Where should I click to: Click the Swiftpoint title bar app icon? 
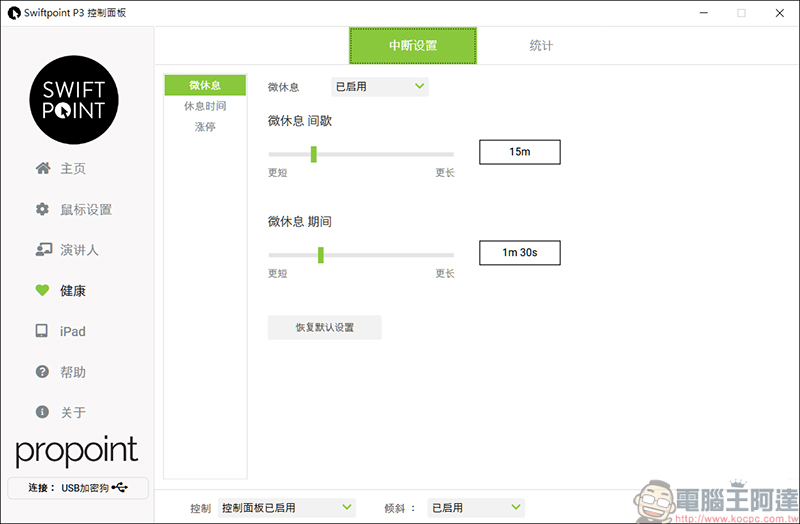coord(14,13)
